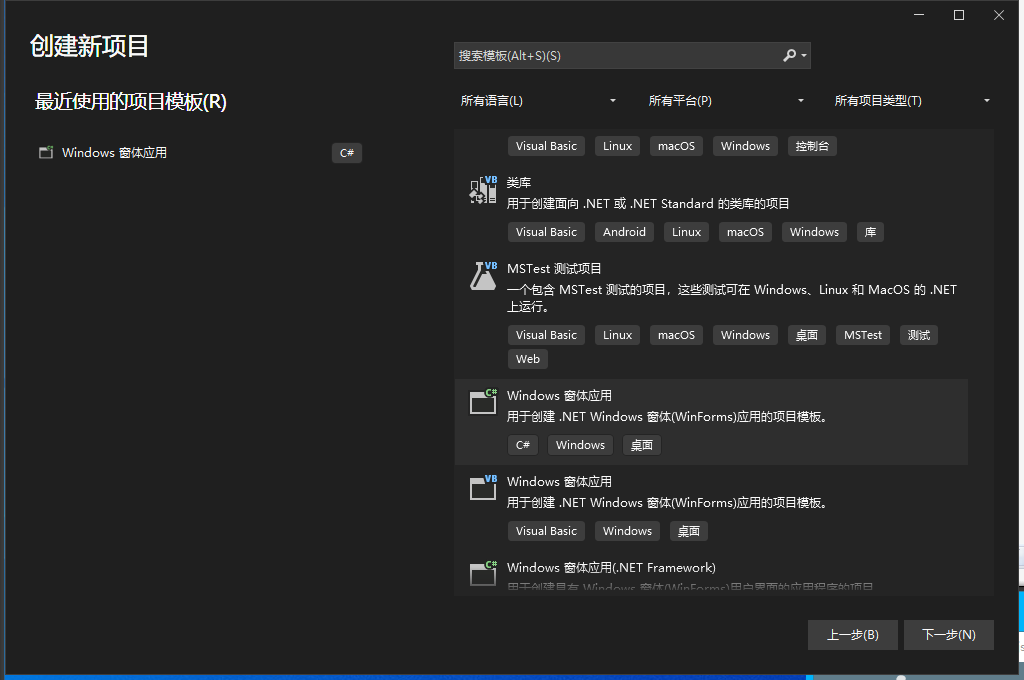Expand the search box dropdown arrow
The width and height of the screenshot is (1024, 680).
click(x=803, y=55)
